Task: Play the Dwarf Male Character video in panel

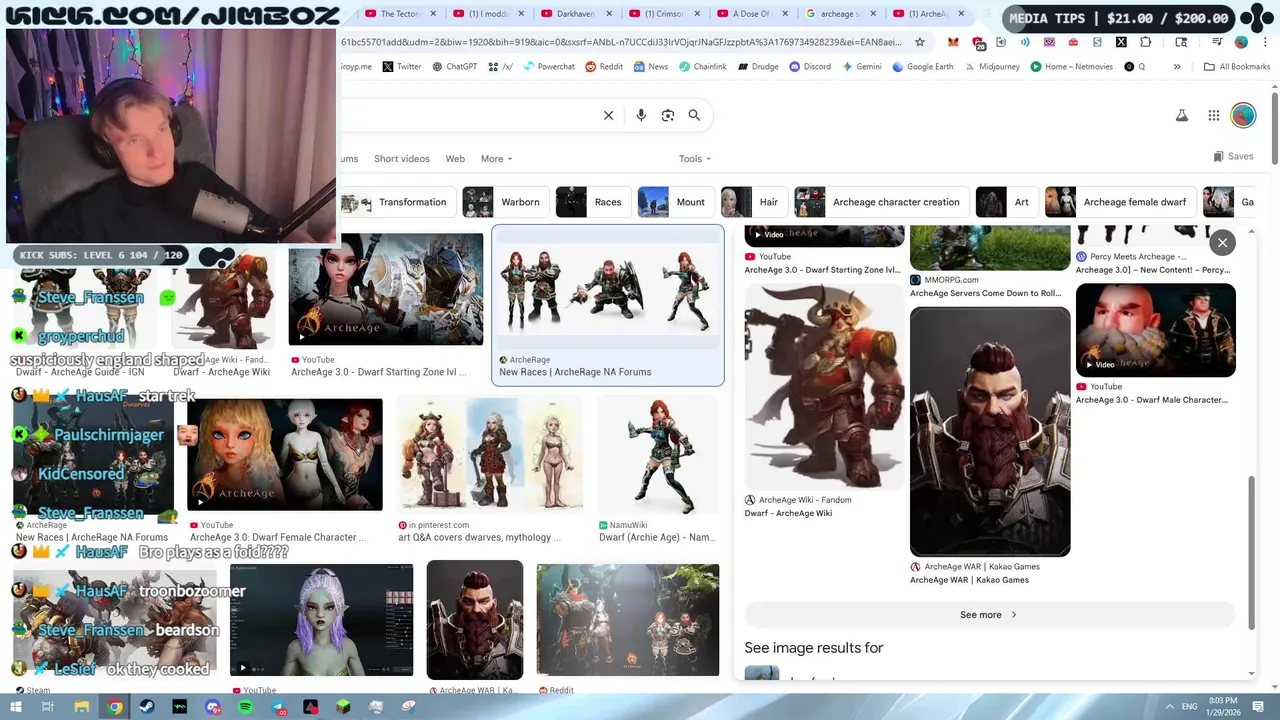Action: [1155, 330]
